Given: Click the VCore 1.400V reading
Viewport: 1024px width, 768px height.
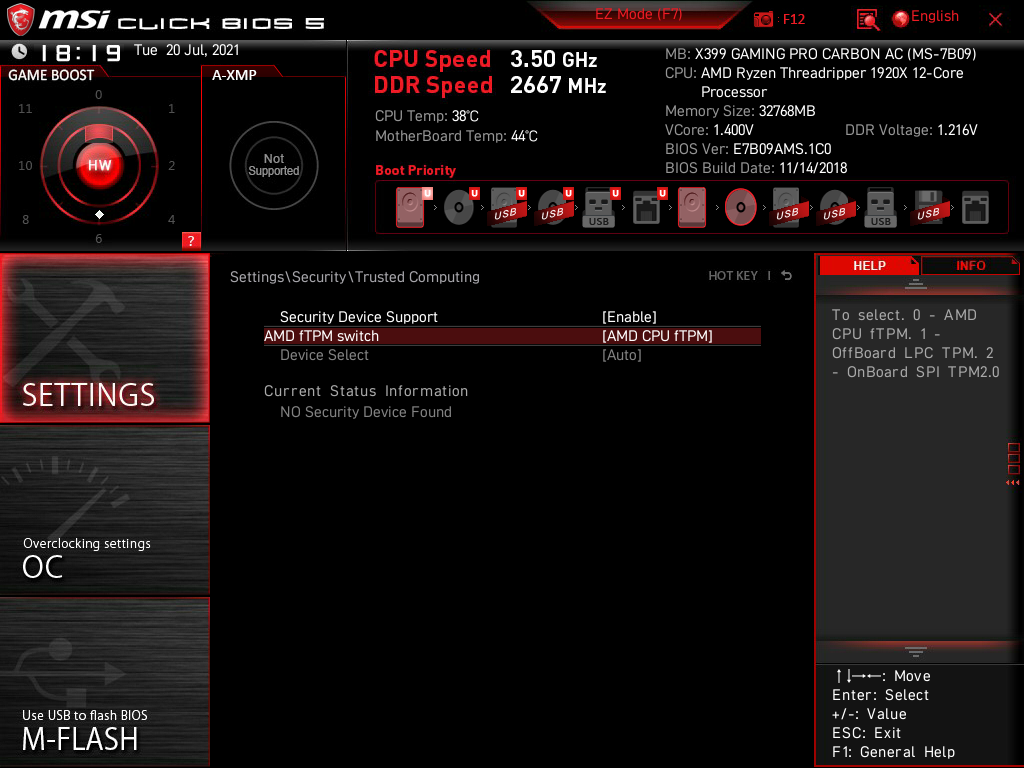Looking at the screenshot, I should pyautogui.click(x=709, y=130).
